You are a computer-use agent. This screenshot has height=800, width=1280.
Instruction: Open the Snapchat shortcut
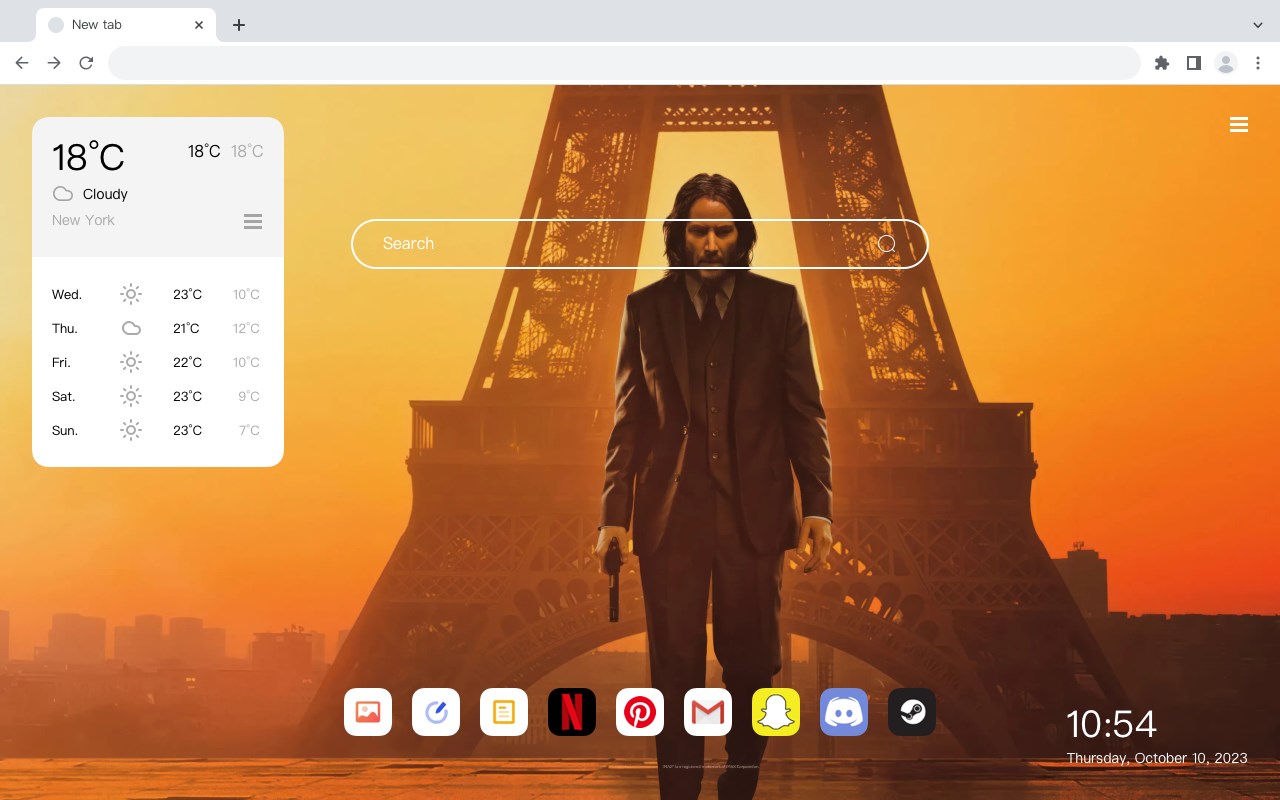(x=776, y=712)
